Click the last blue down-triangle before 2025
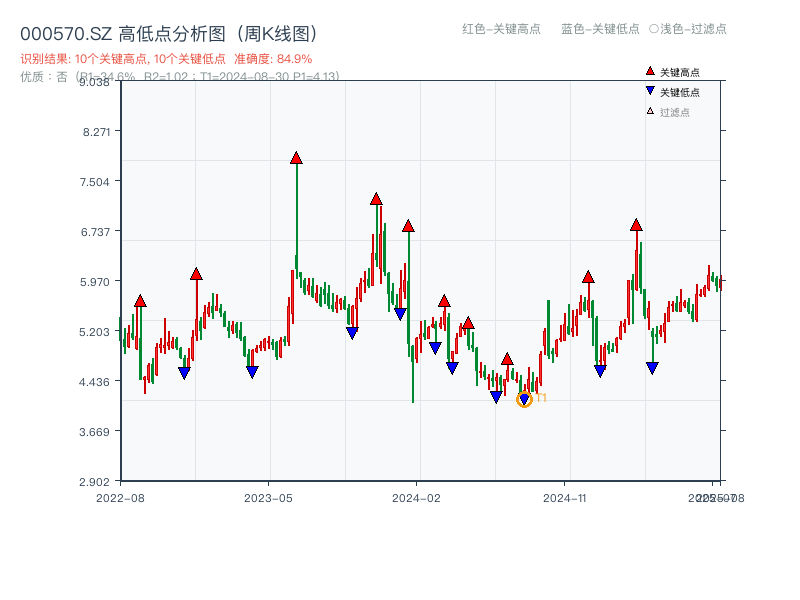This screenshot has width=800, height=600. [650, 366]
